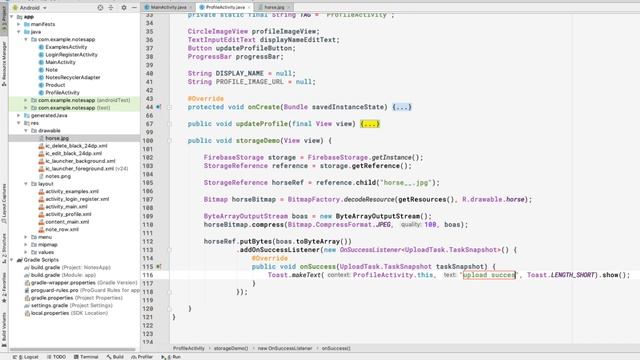
Task: Collapse the java folder
Action: [x=19, y=32]
